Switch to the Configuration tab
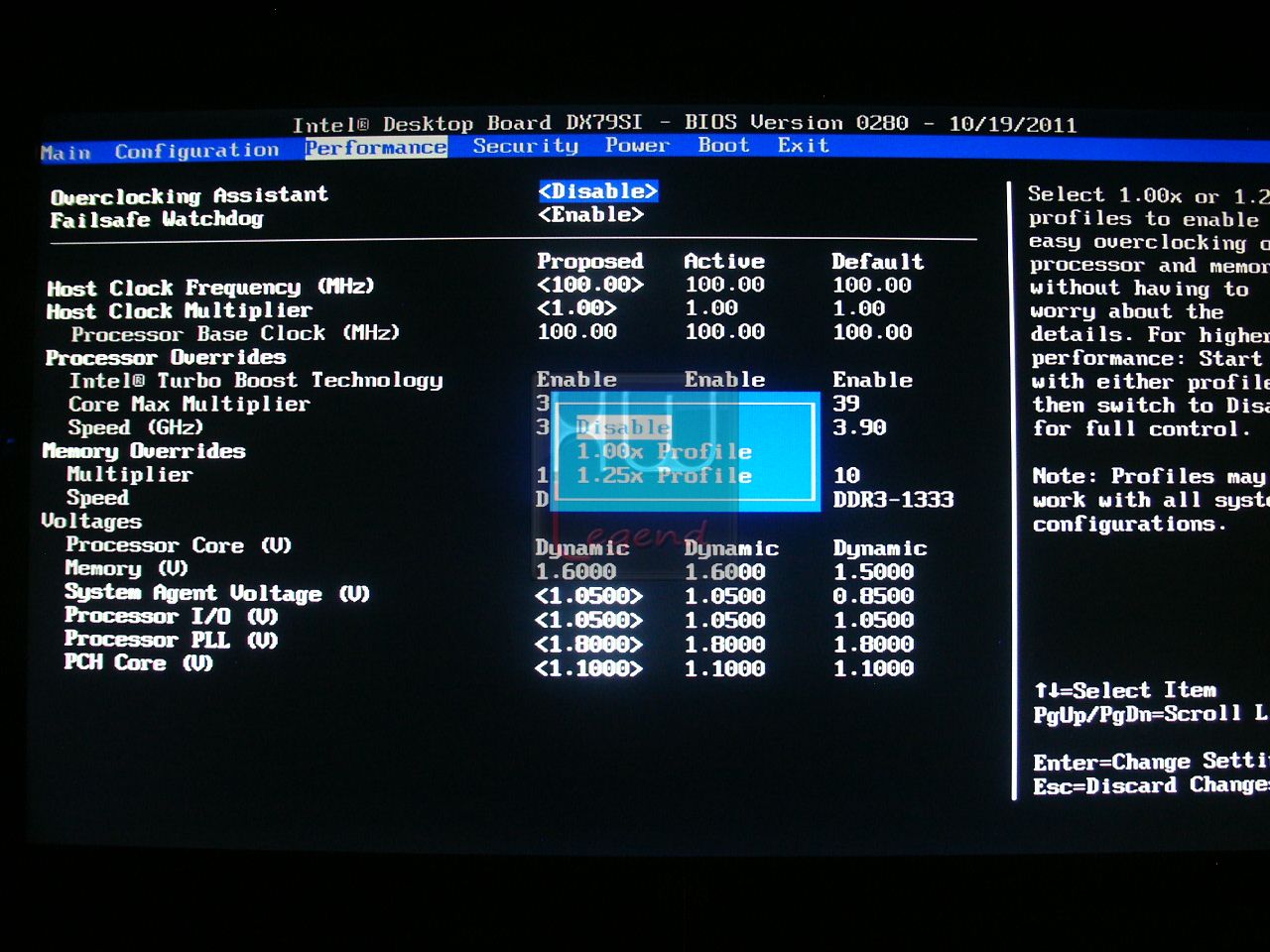1270x952 pixels. tap(196, 151)
